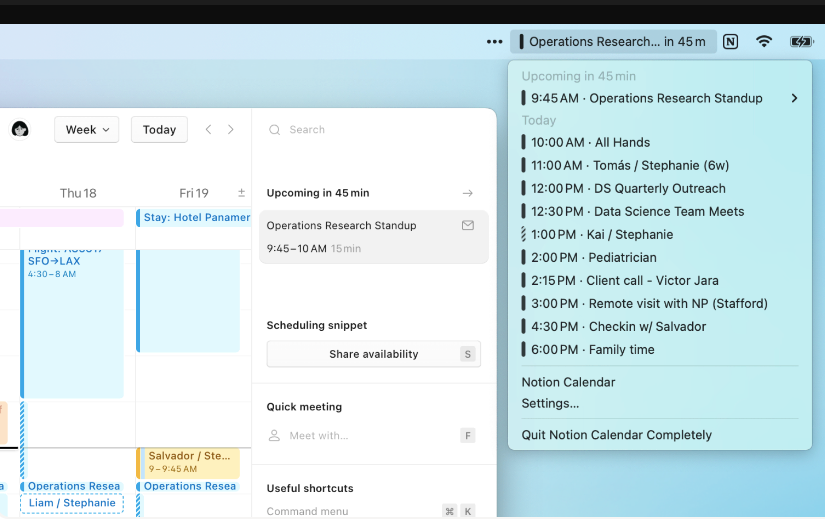Image resolution: width=825 pixels, height=520 pixels.
Task: Click the three-dot overflow menu bar icon
Action: pos(494,42)
